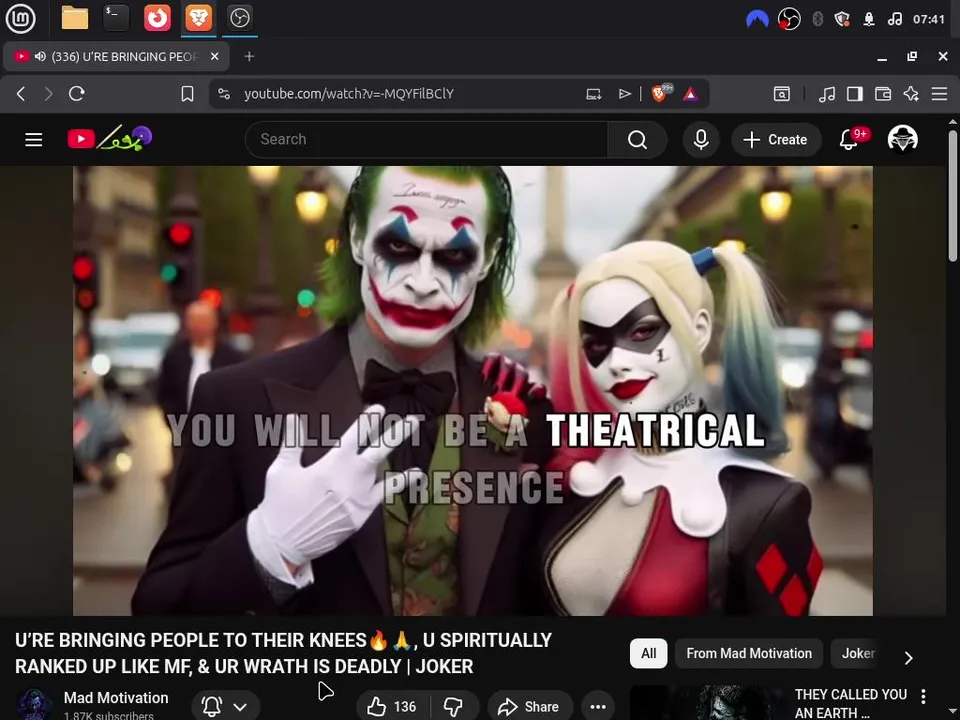Select the Joker filter chip
This screenshot has height=720, width=960.
[x=858, y=653]
